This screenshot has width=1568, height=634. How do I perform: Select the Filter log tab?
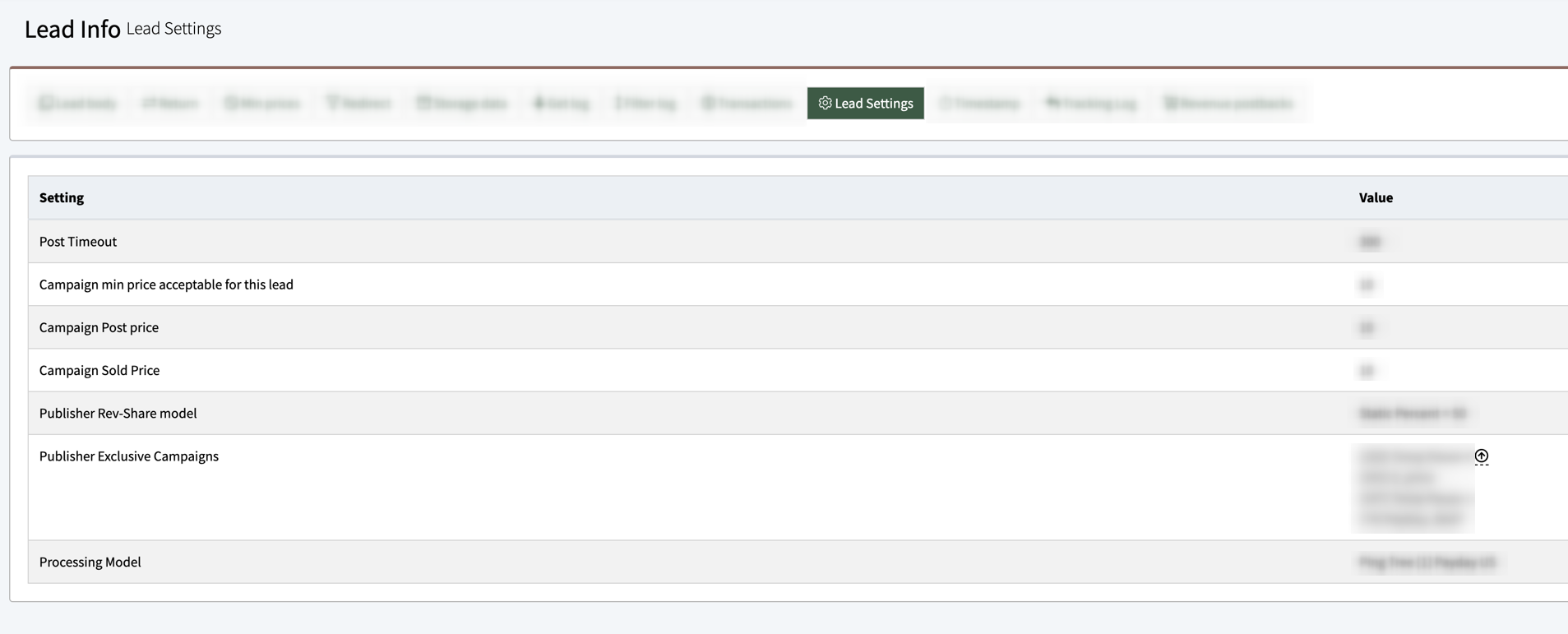(645, 104)
